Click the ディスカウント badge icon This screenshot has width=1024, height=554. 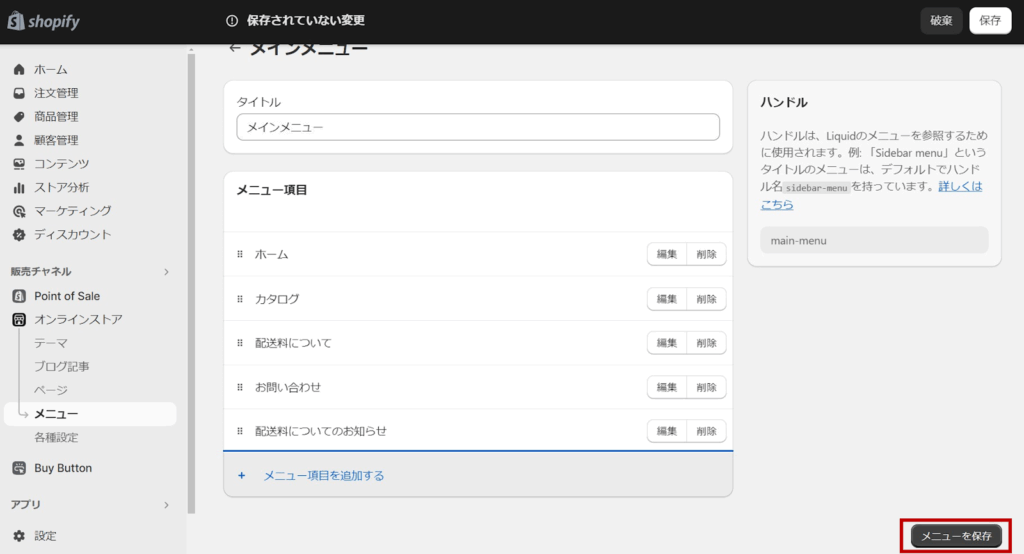click(x=19, y=235)
